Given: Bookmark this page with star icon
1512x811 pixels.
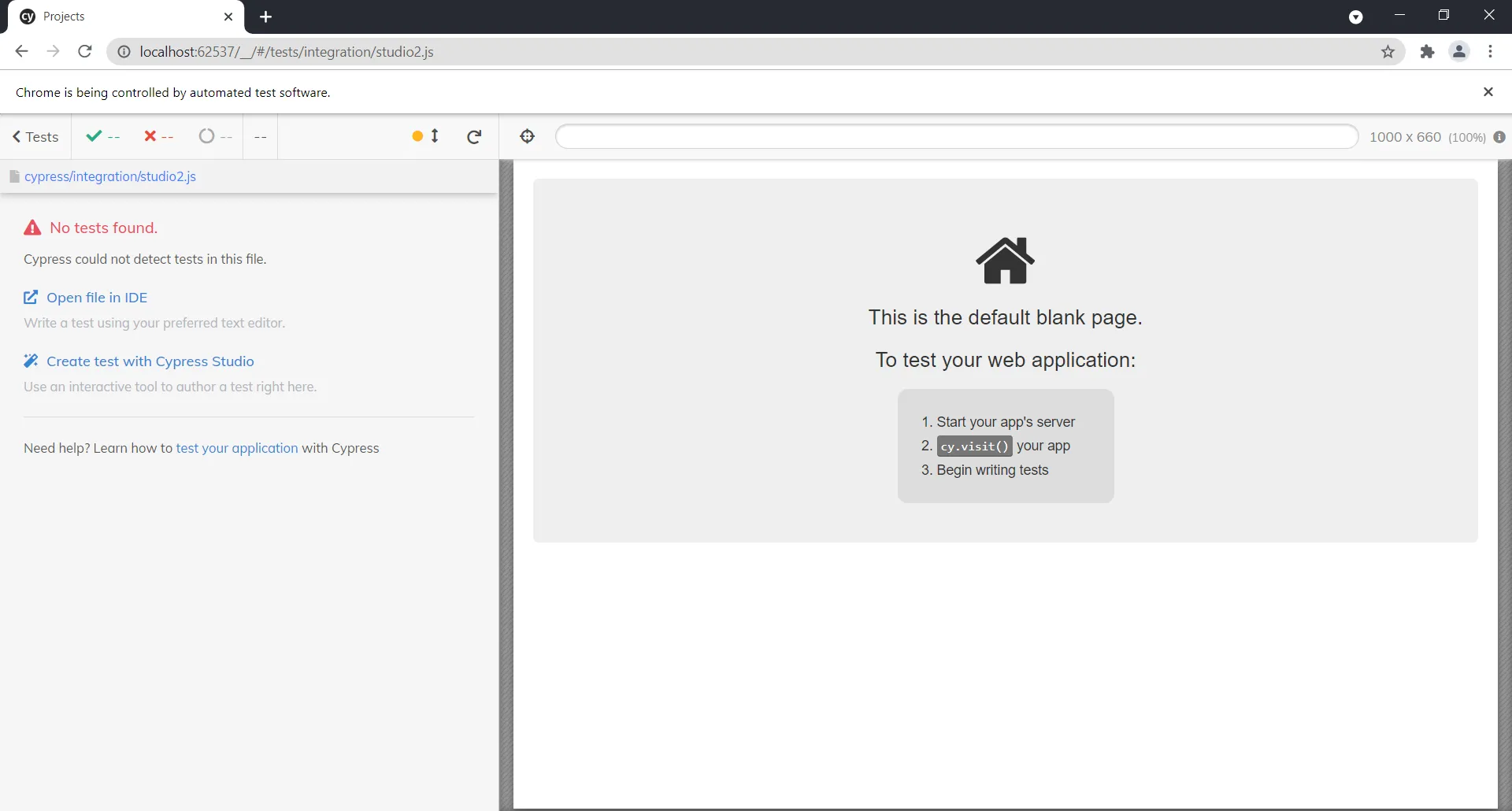Looking at the screenshot, I should click(x=1388, y=52).
